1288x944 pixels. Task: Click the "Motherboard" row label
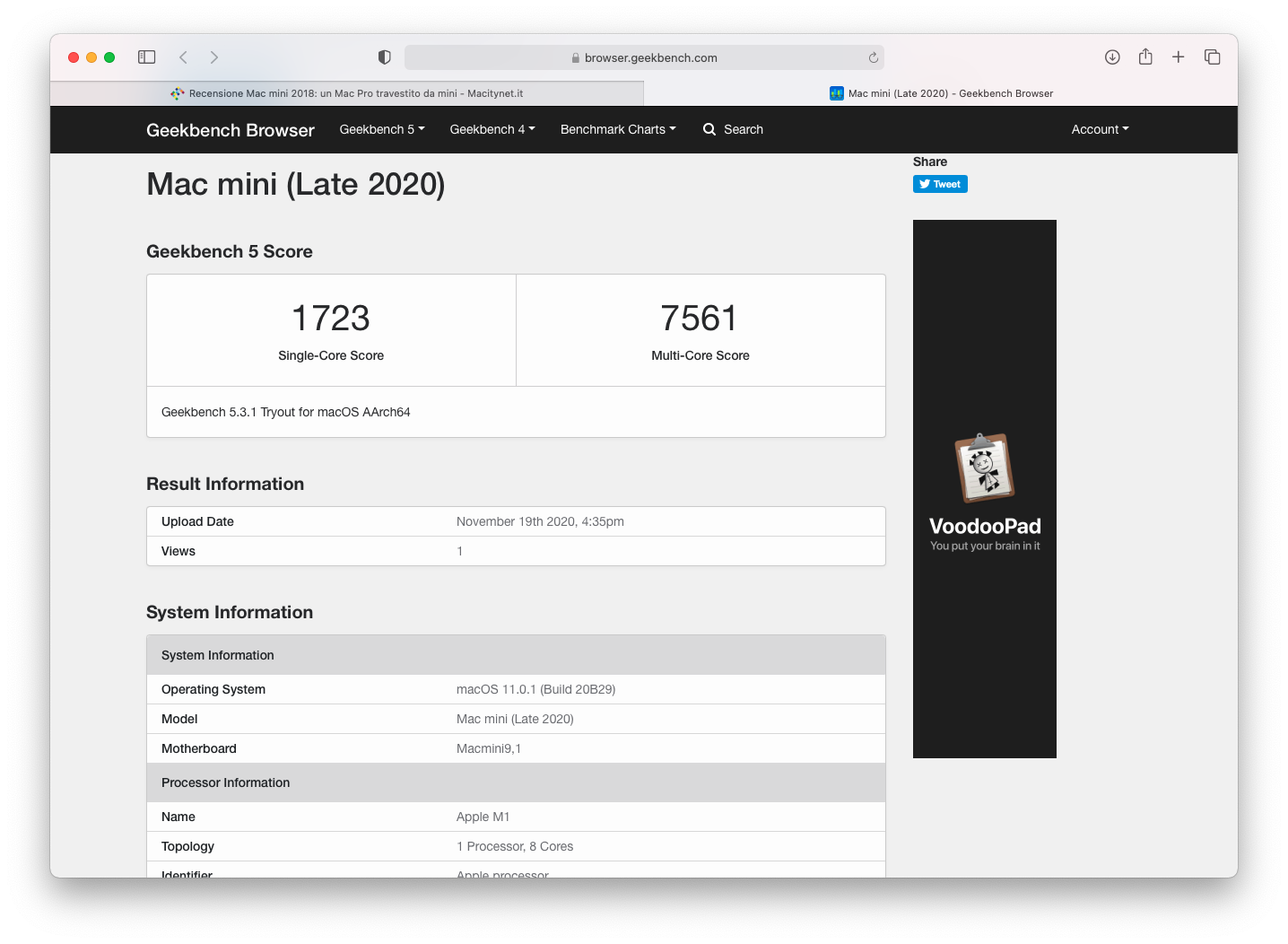click(x=199, y=748)
